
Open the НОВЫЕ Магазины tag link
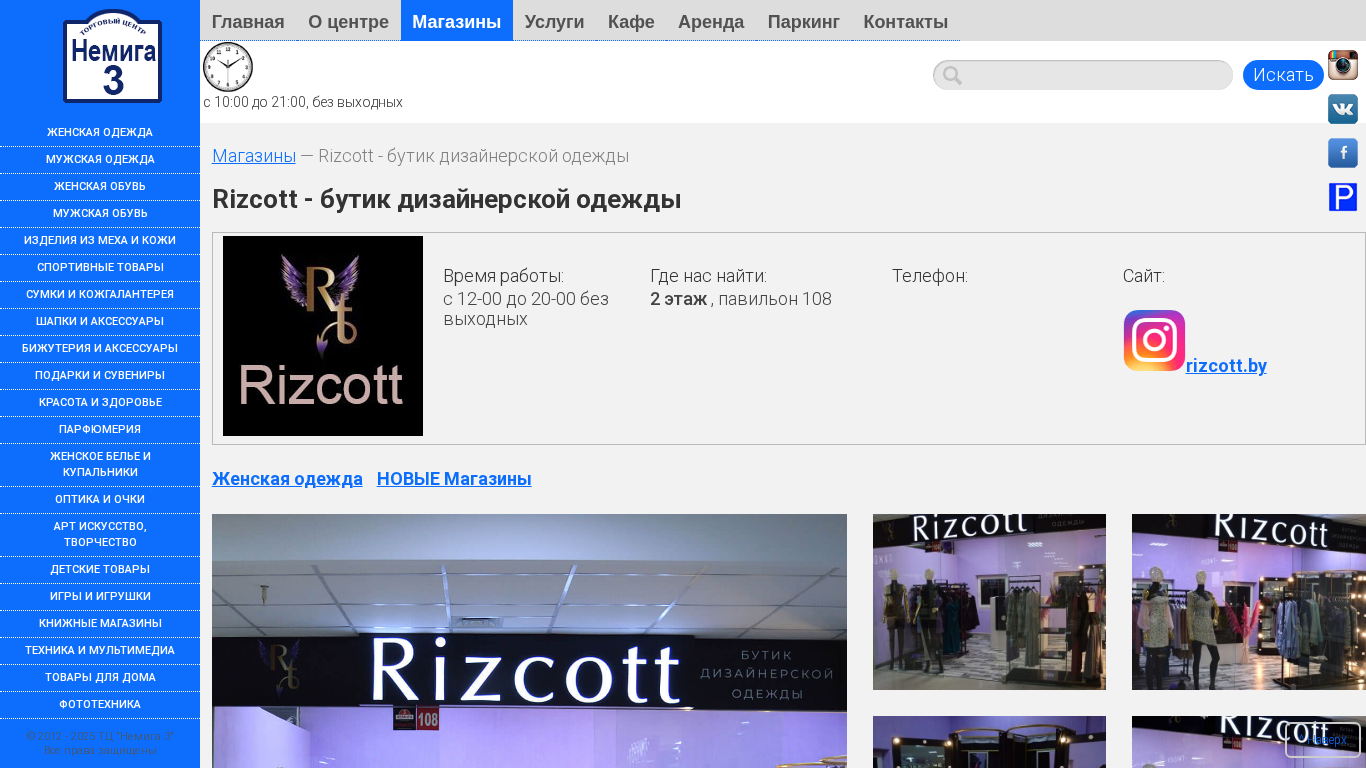click(x=454, y=479)
